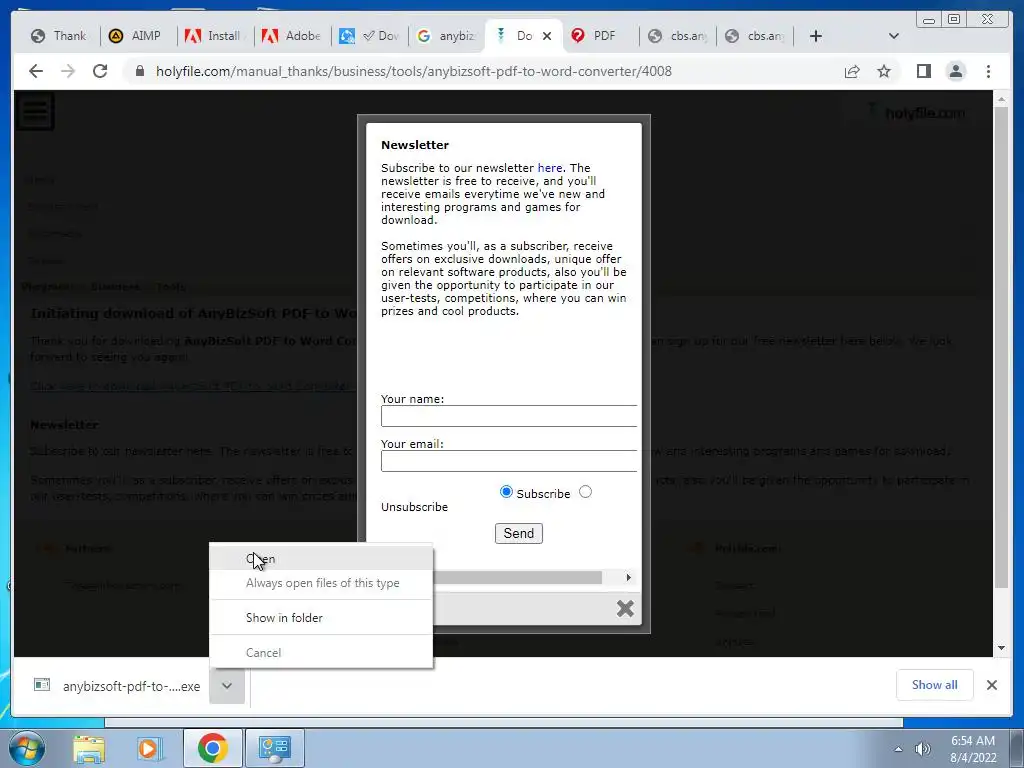Viewport: 1024px width, 768px height.
Task: Close the active Do tab
Action: click(x=547, y=36)
